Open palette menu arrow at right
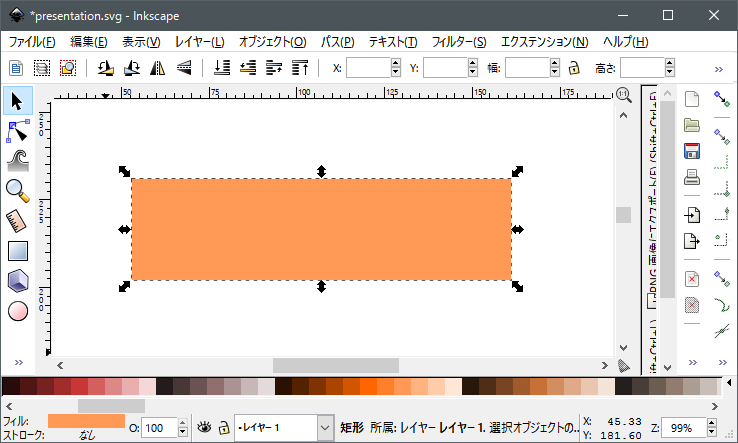The height and width of the screenshot is (443, 738). [729, 383]
